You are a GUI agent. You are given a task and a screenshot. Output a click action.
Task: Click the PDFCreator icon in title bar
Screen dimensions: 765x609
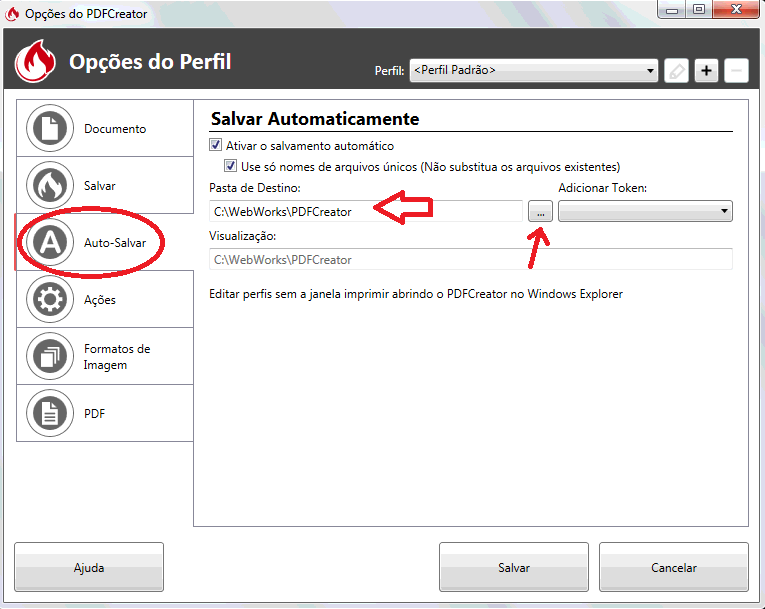[x=12, y=14]
